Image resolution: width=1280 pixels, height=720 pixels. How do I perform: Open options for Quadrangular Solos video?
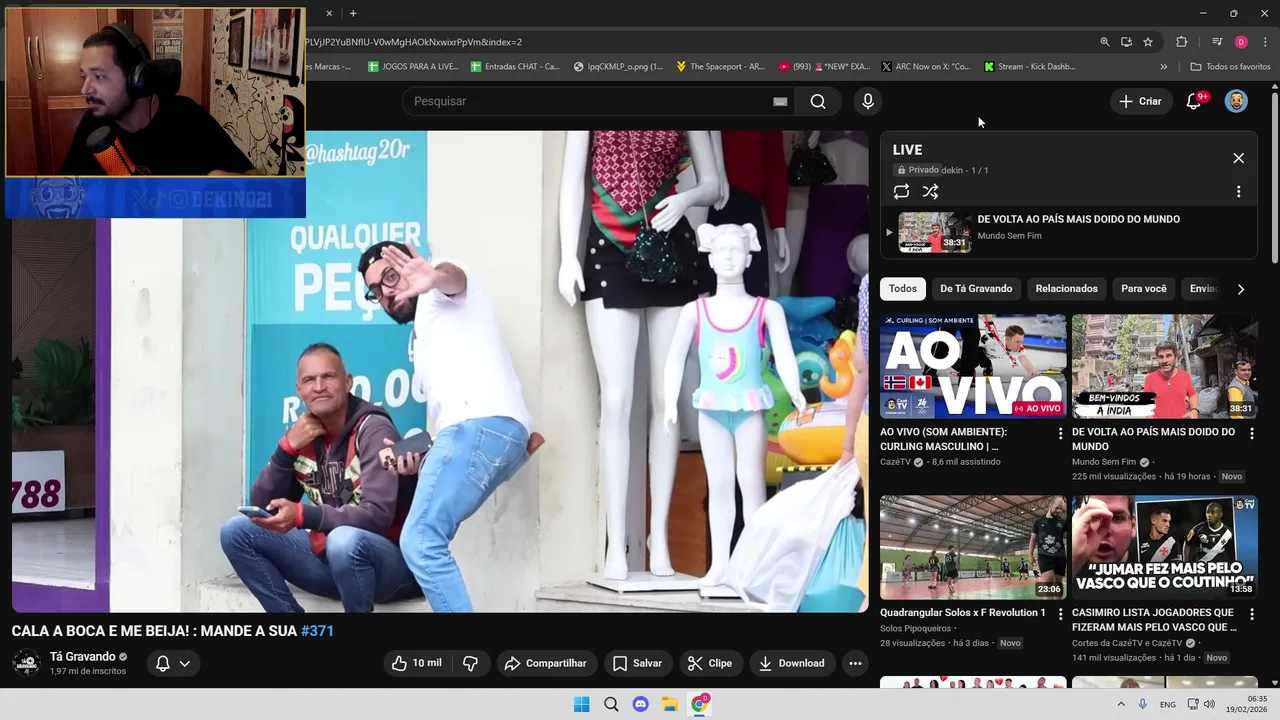(x=1061, y=614)
